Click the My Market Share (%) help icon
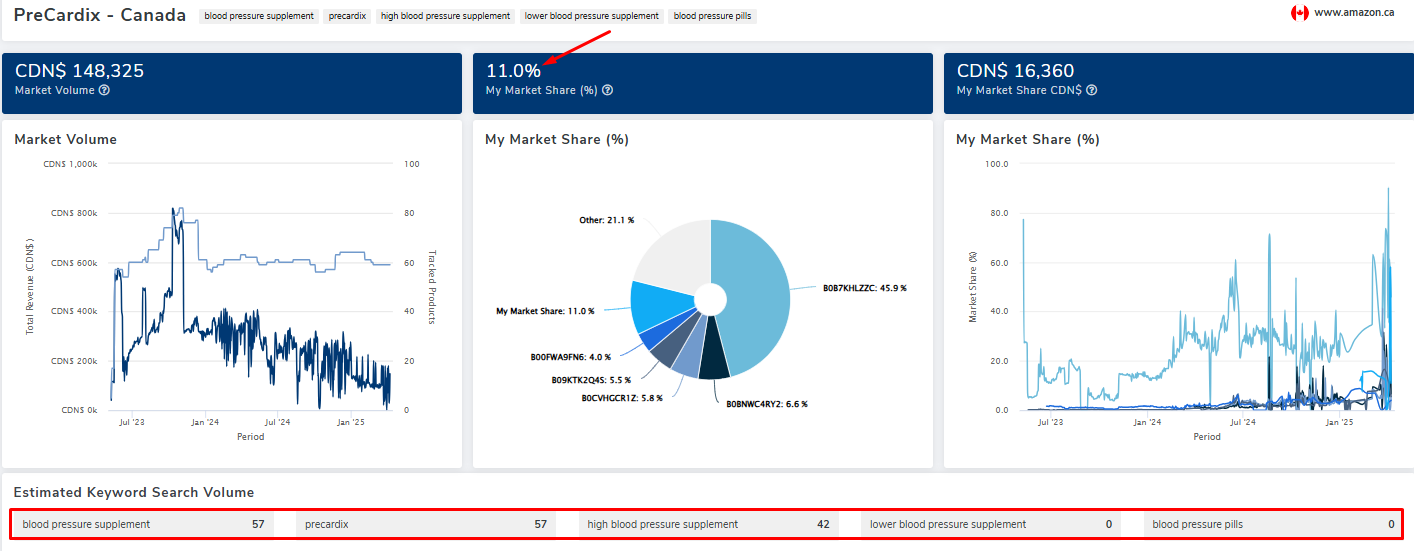 [x=607, y=90]
